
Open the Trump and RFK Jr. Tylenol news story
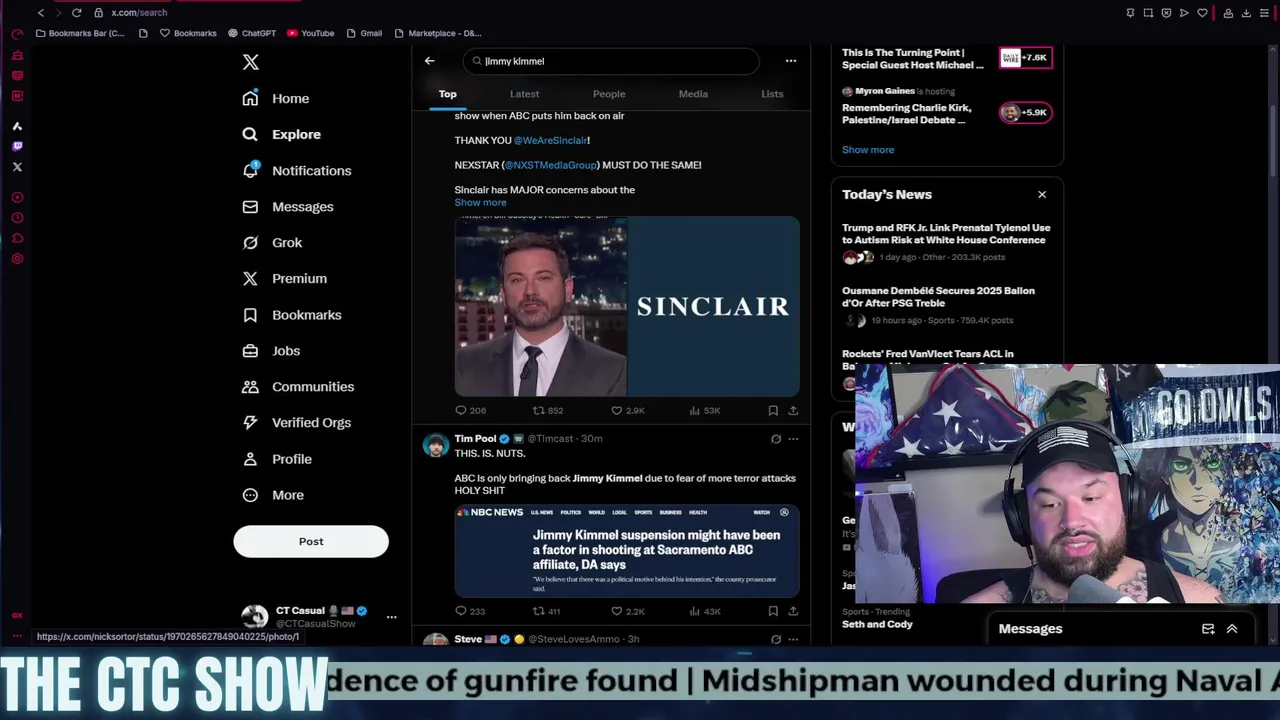pyautogui.click(x=946, y=234)
